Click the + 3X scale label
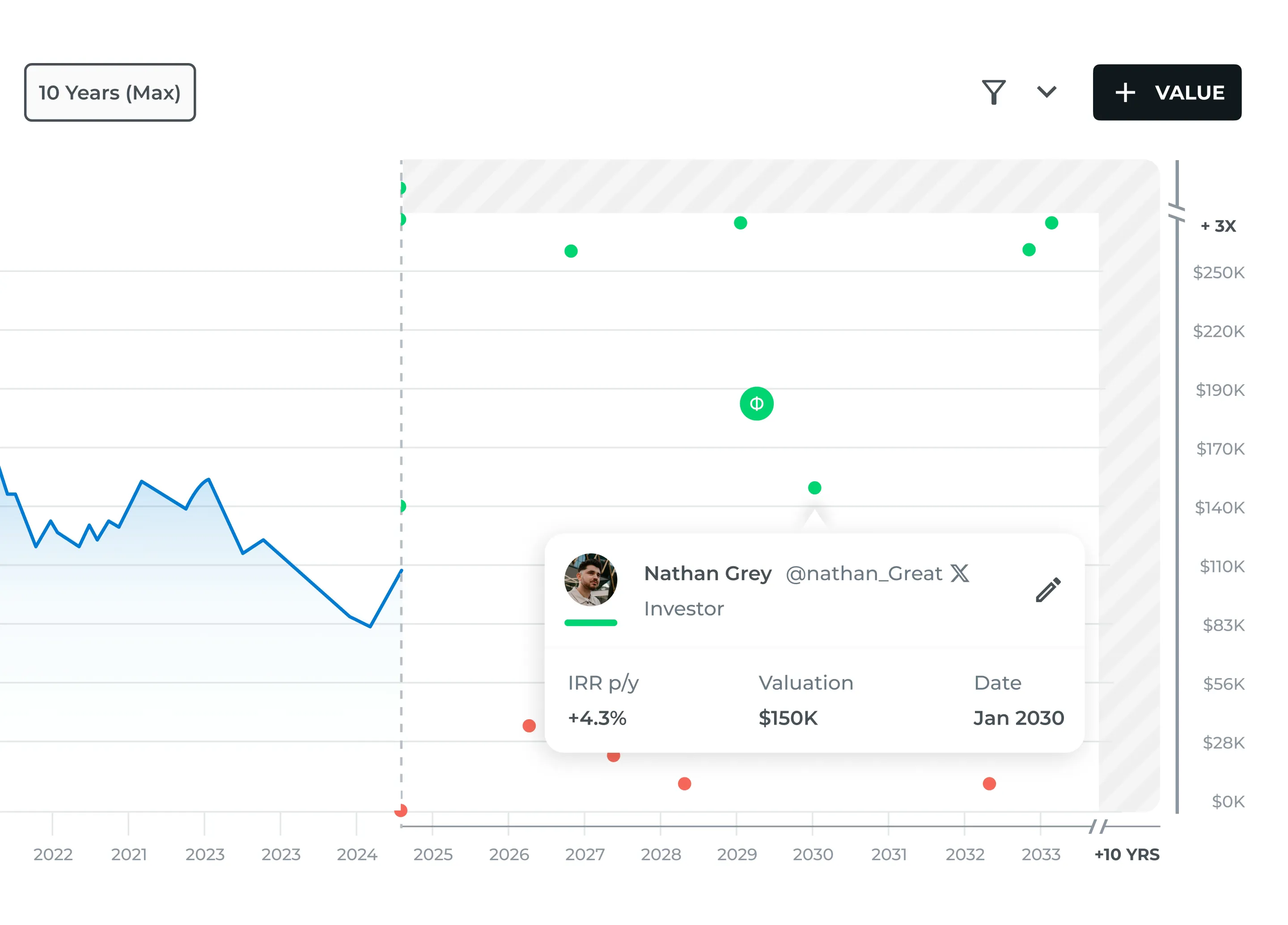This screenshot has height=925, width=1288. 1218,226
